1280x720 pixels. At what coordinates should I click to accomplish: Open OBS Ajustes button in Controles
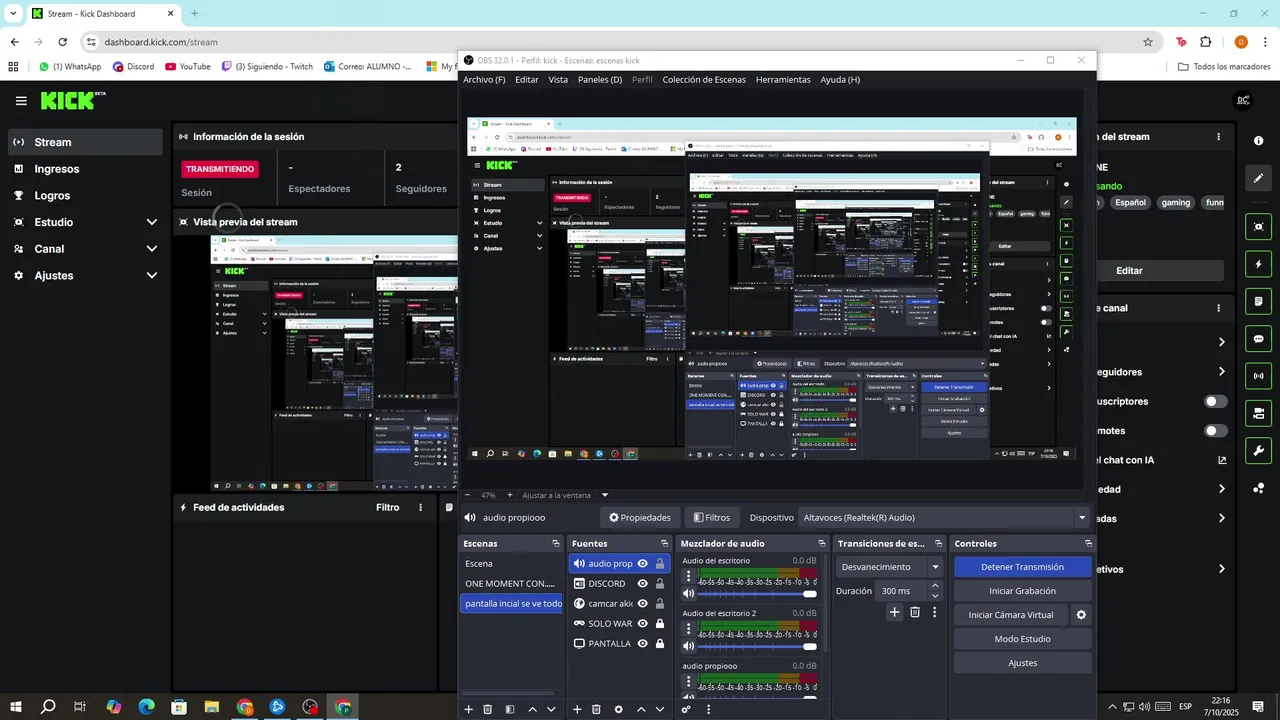click(x=1022, y=663)
